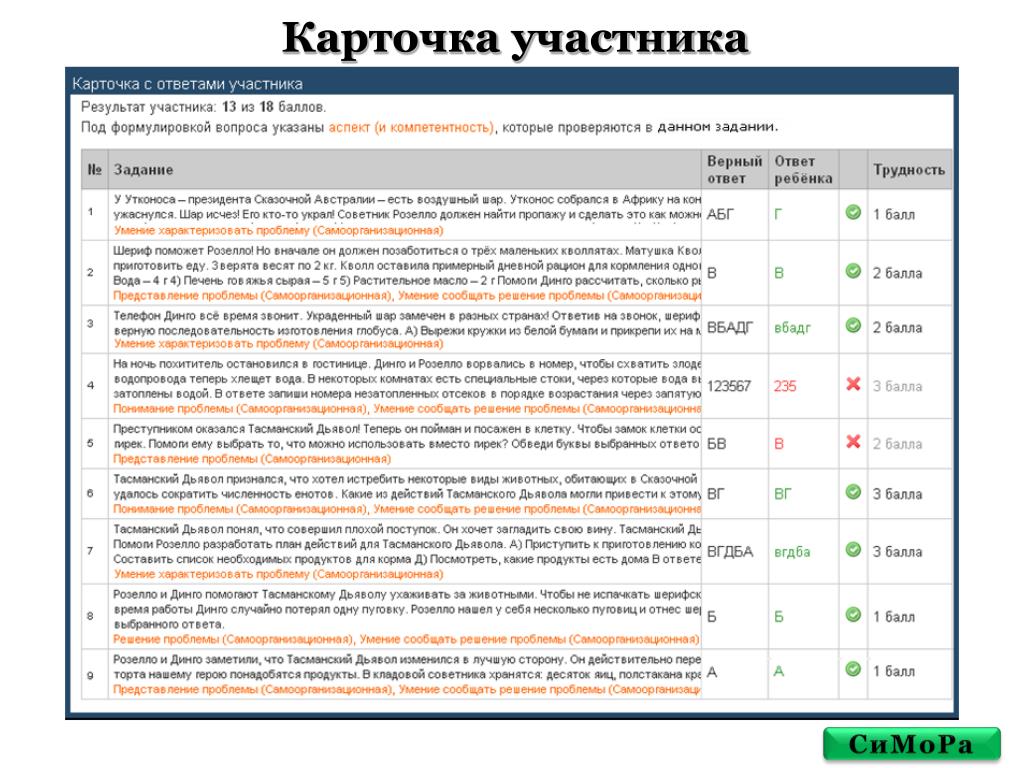Screen dimensions: 1024x768
Task: Click difficulty '2 балла' in row 3
Action: (x=898, y=328)
